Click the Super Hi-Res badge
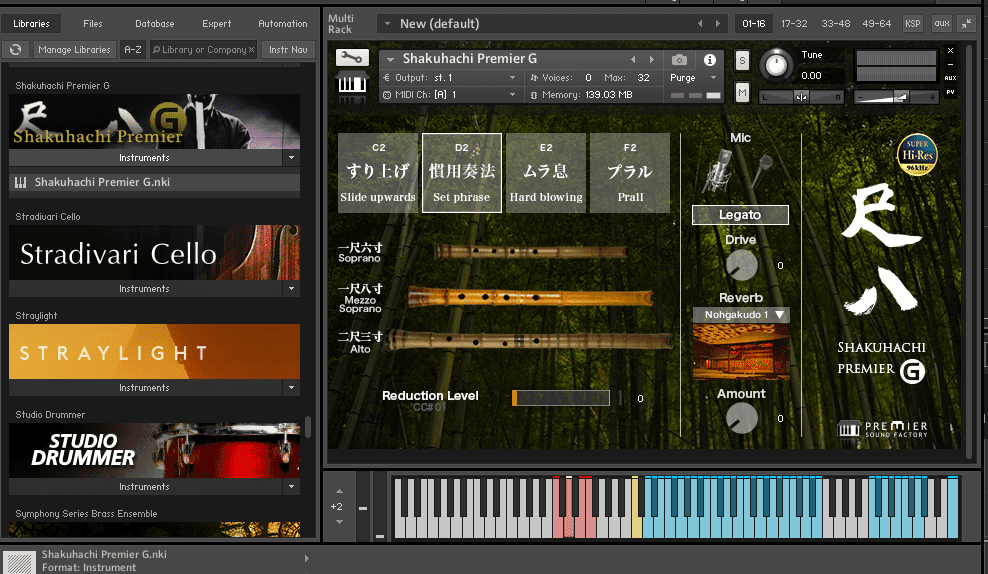The height and width of the screenshot is (574, 988). (x=917, y=154)
